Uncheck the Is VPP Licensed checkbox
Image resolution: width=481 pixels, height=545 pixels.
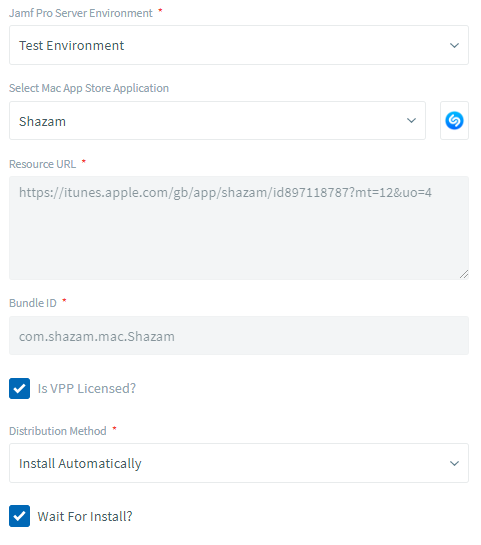click(19, 388)
